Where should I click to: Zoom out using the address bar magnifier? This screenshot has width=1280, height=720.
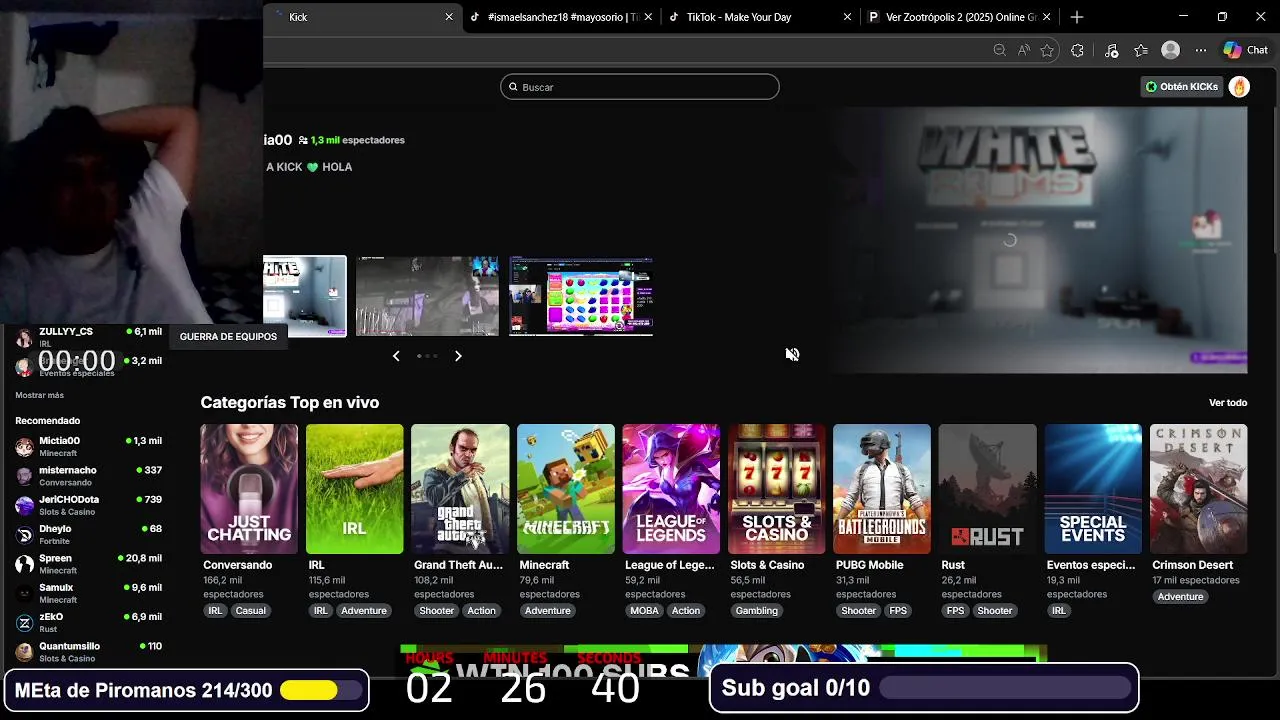(x=999, y=50)
